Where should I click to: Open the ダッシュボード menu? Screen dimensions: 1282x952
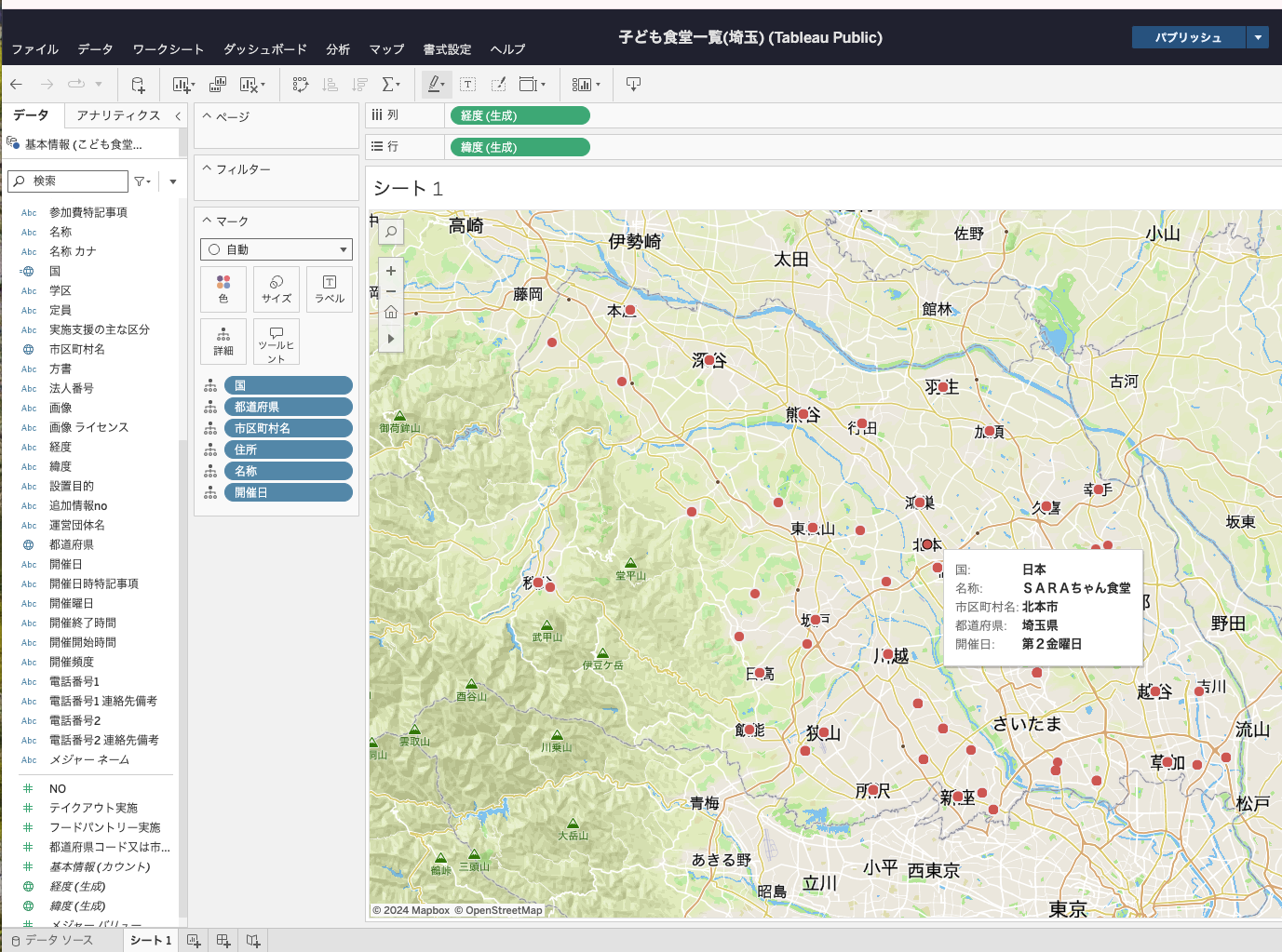[265, 49]
